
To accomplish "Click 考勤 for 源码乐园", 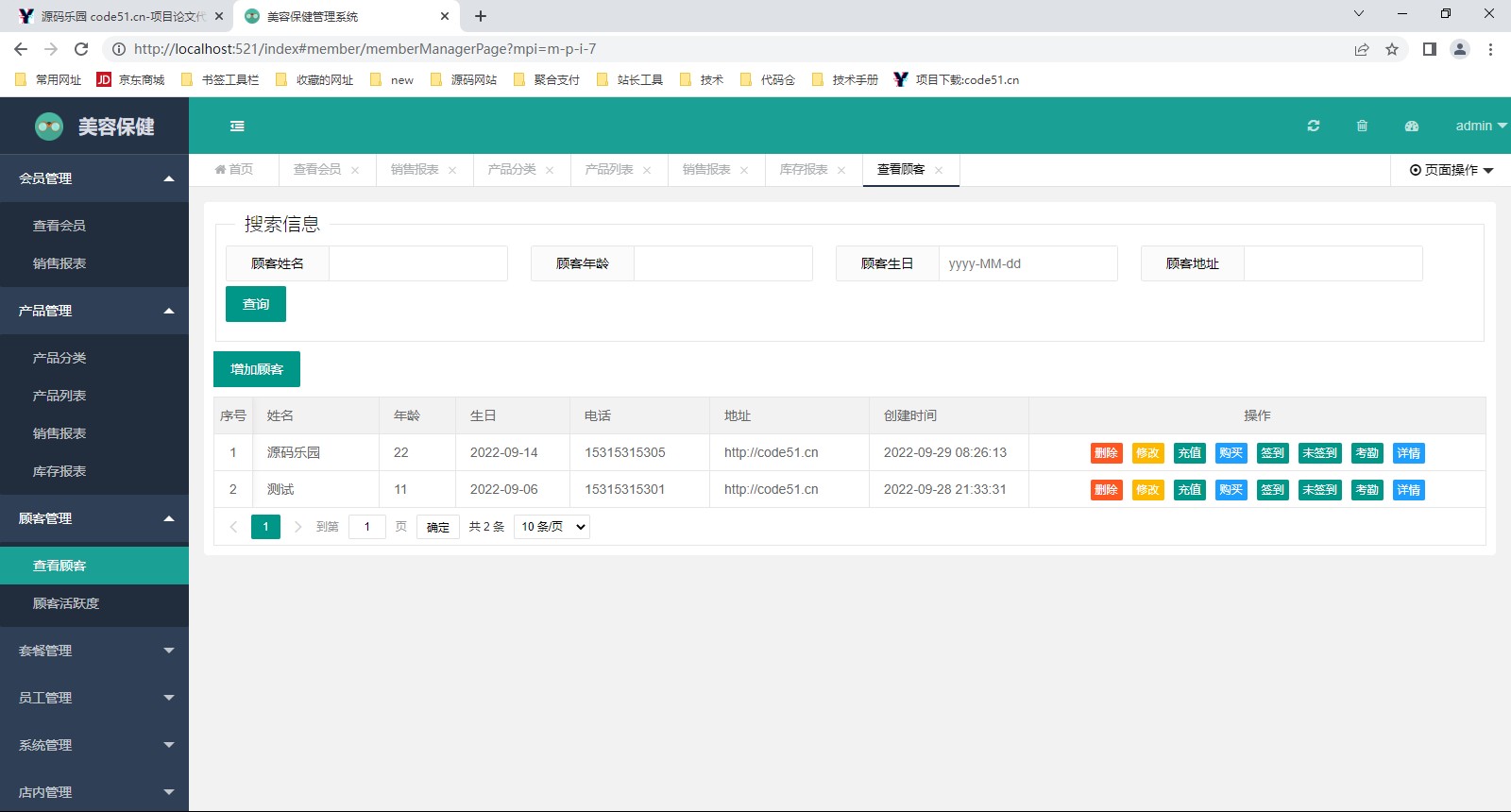I will tap(1367, 453).
